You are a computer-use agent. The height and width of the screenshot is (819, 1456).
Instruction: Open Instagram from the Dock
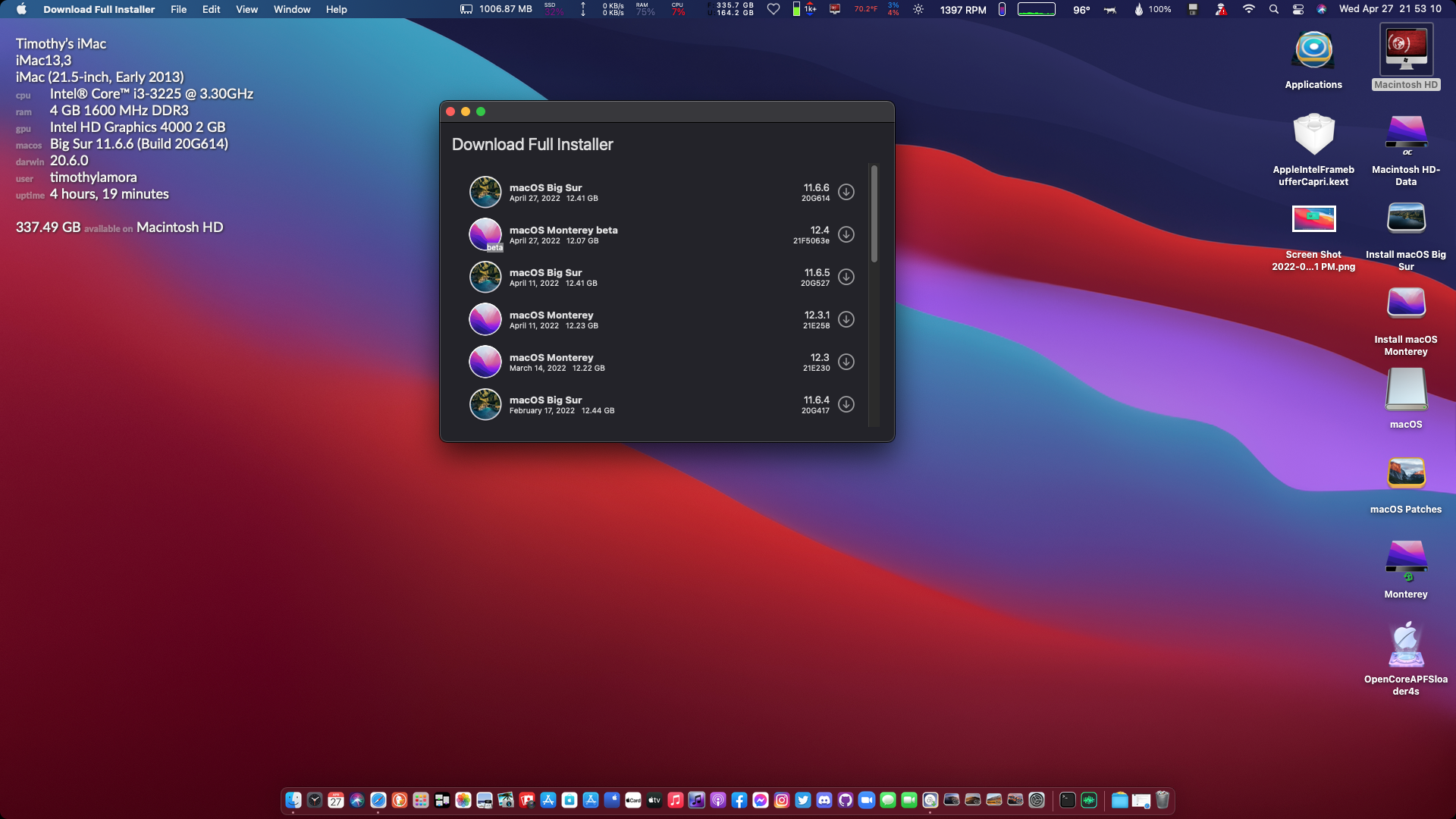pos(782,800)
